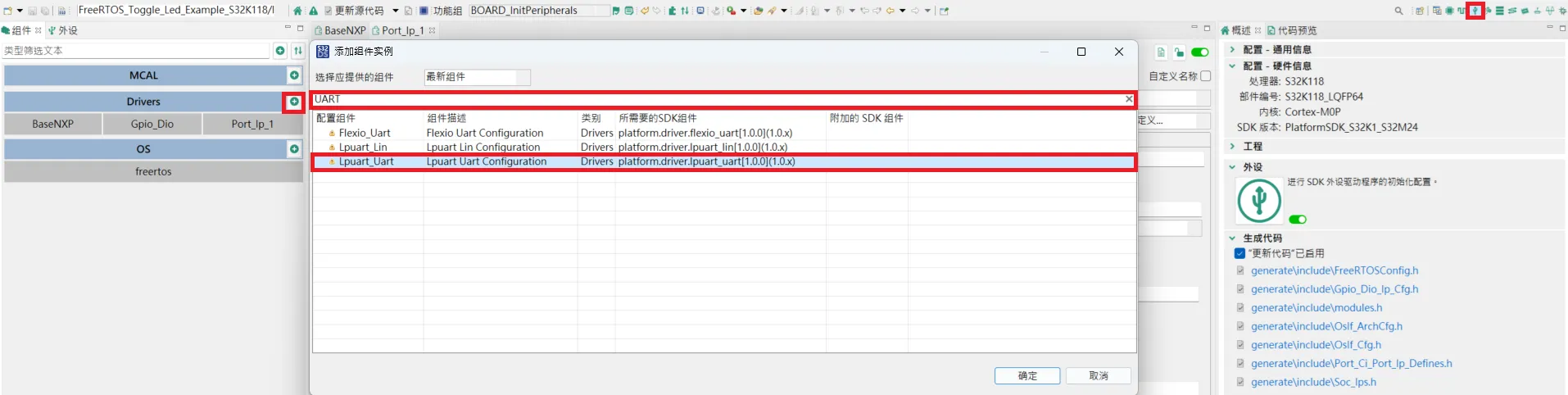This screenshot has height=395, width=1568.
Task: Uncheck the "更新代码" enabled checkbox
Action: coord(1239,253)
